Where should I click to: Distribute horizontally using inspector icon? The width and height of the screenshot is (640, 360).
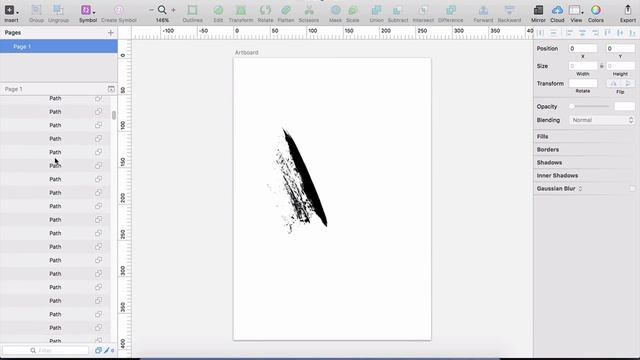[x=541, y=33]
